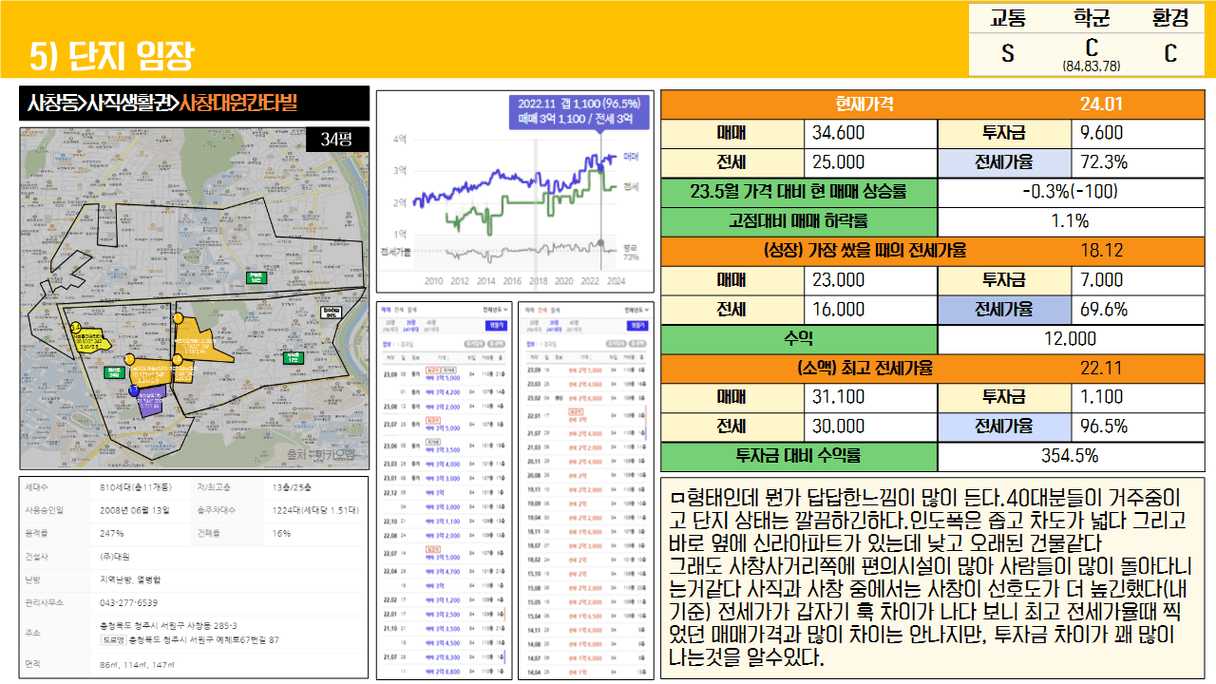This screenshot has height=684, width=1216.
Task: Click the 31,100 매매 price cell
Action: coord(872,397)
